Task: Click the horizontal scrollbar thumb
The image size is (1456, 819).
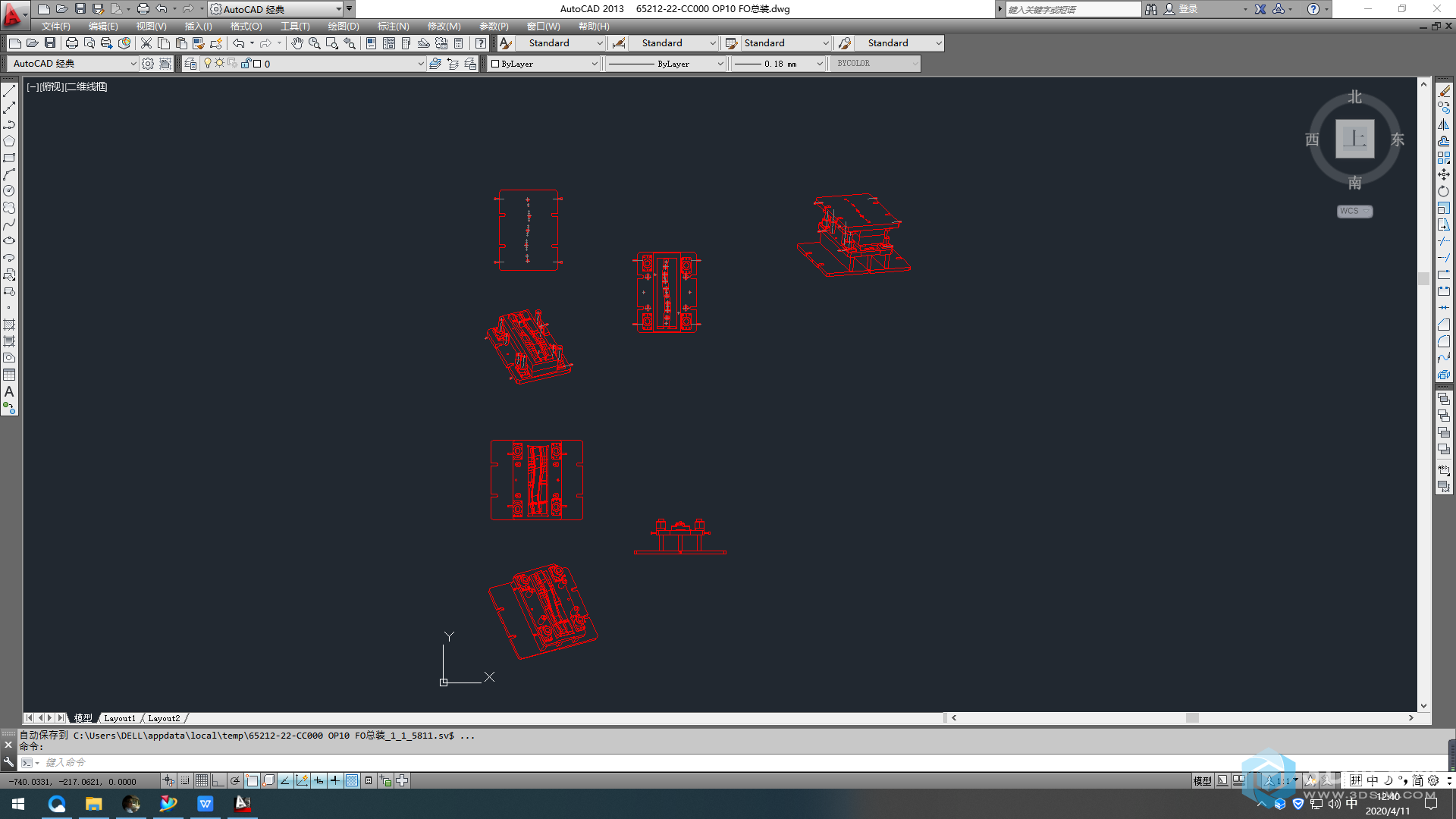Action: [1192, 718]
